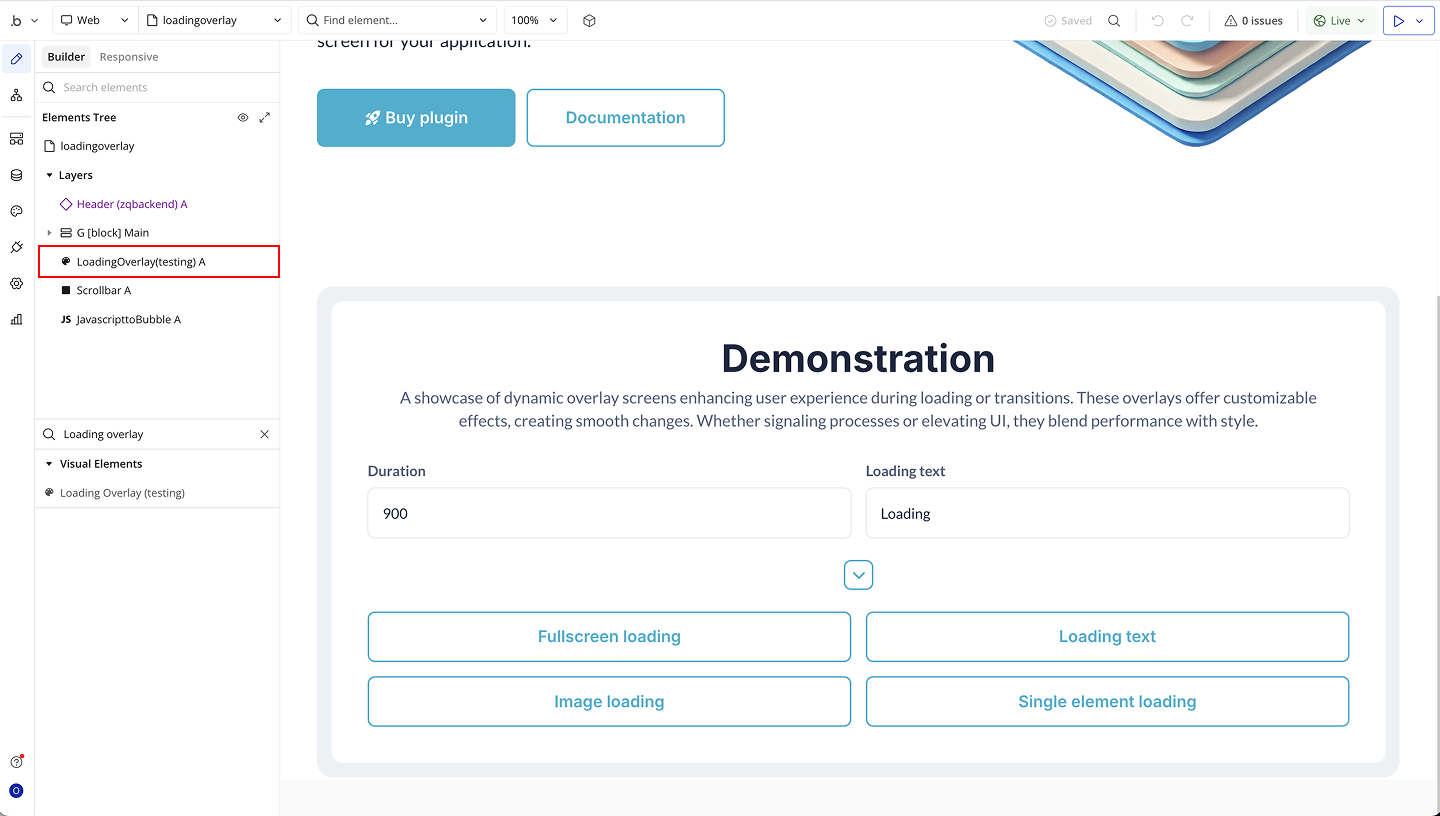Click the Elements Tree title
The width and height of the screenshot is (1440, 816).
79,117
